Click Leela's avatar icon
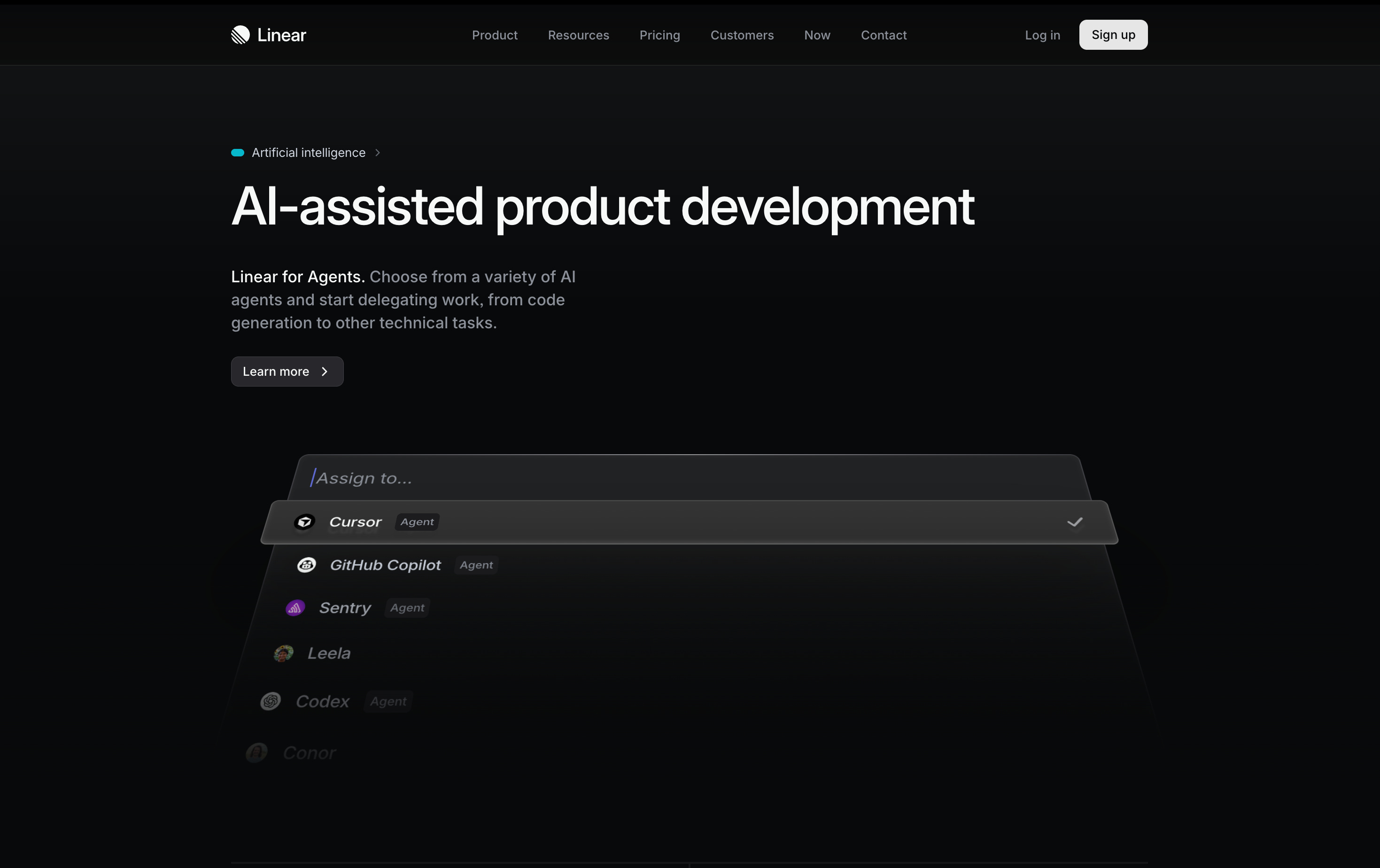Viewport: 1380px width, 868px height. (x=284, y=653)
